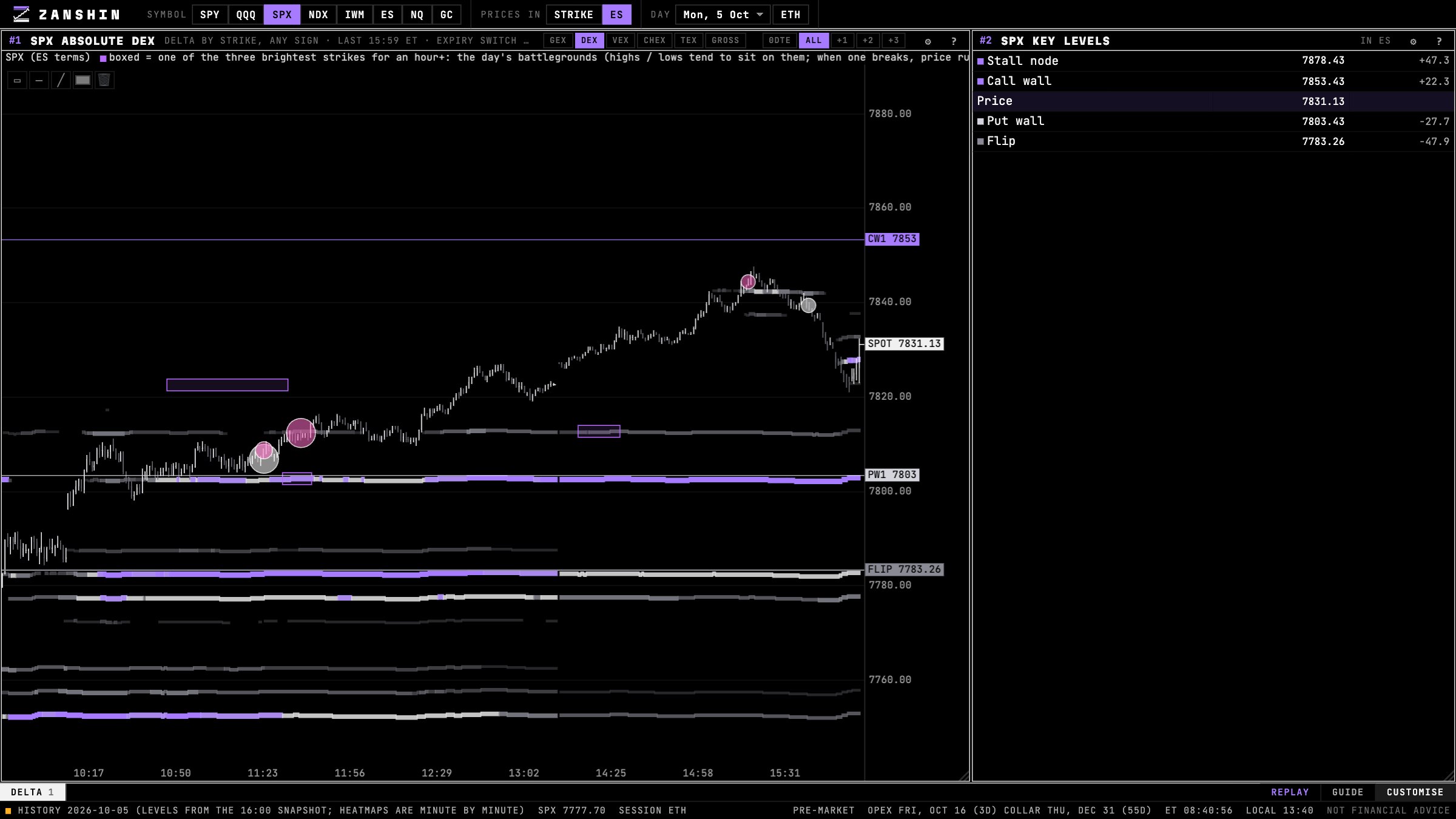Switch symbol to SPY
The height and width of the screenshot is (819, 1456).
(x=210, y=15)
